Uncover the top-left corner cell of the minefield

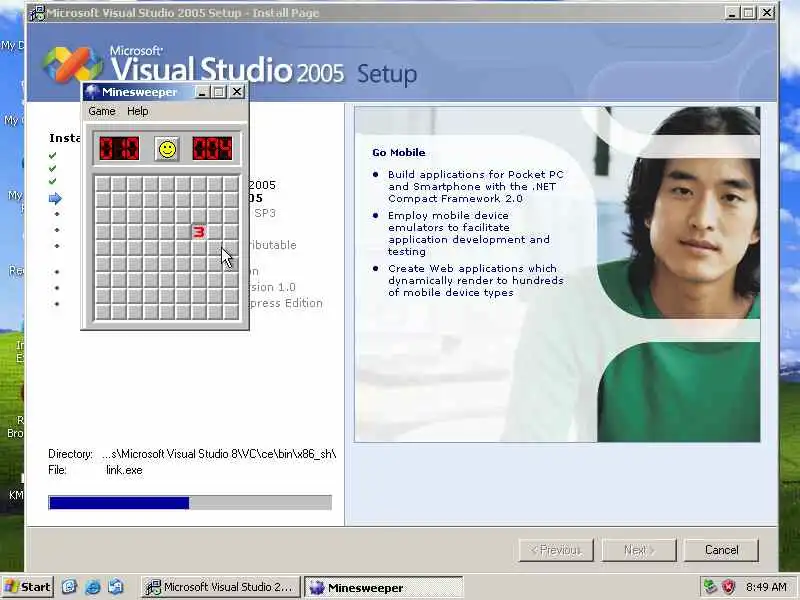pos(103,184)
